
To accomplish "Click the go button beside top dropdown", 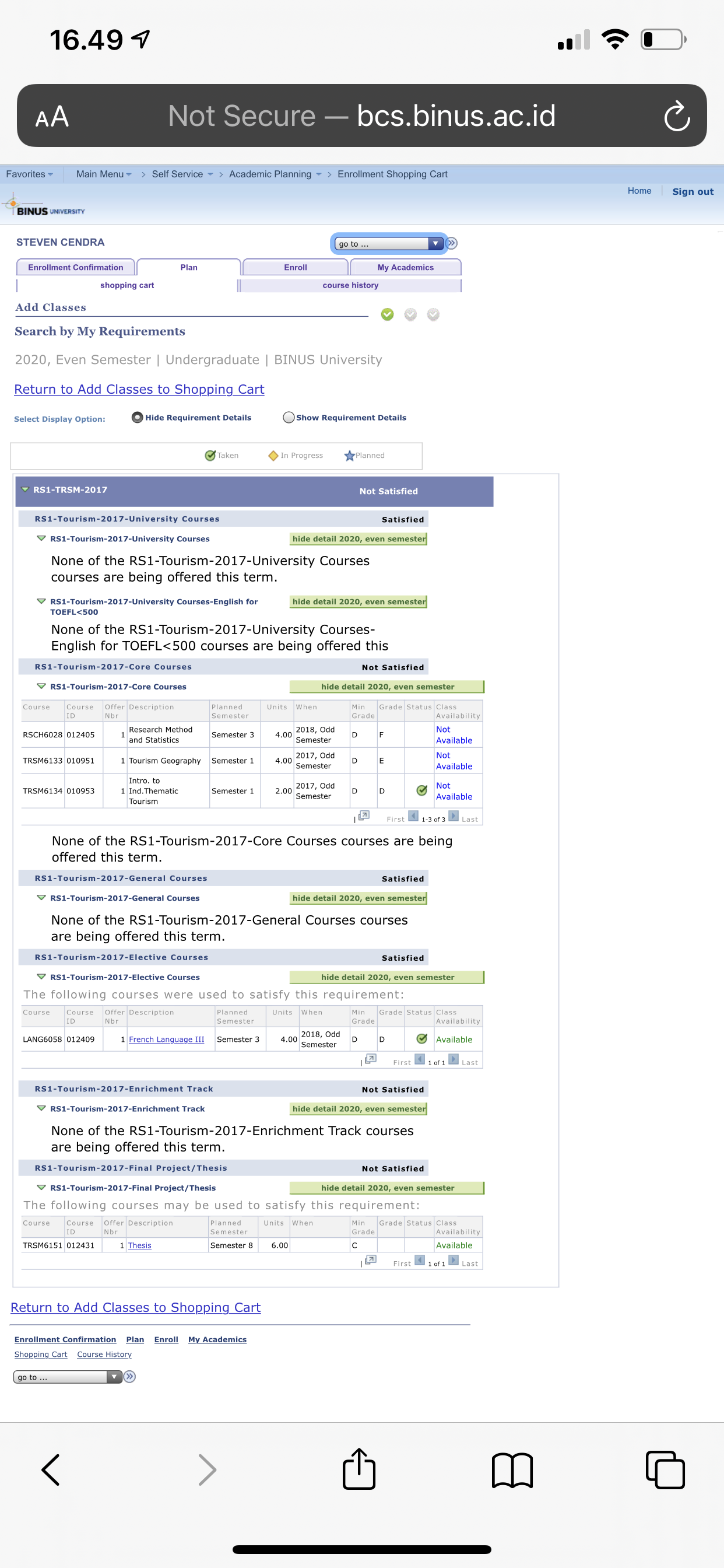I will point(452,243).
